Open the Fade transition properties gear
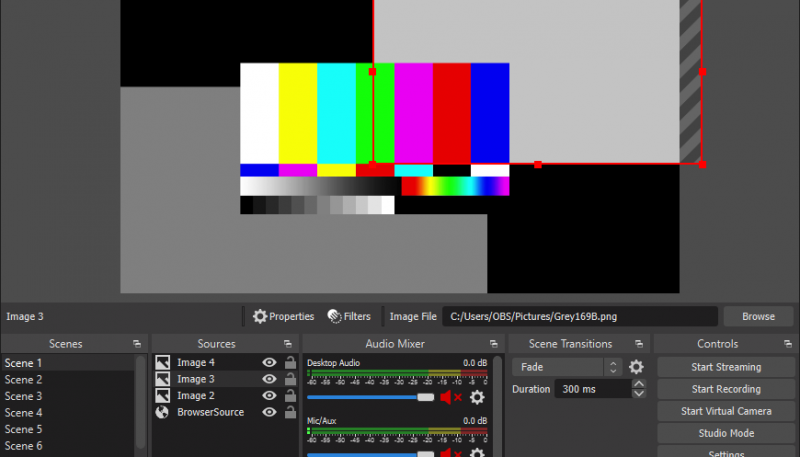 pos(636,367)
